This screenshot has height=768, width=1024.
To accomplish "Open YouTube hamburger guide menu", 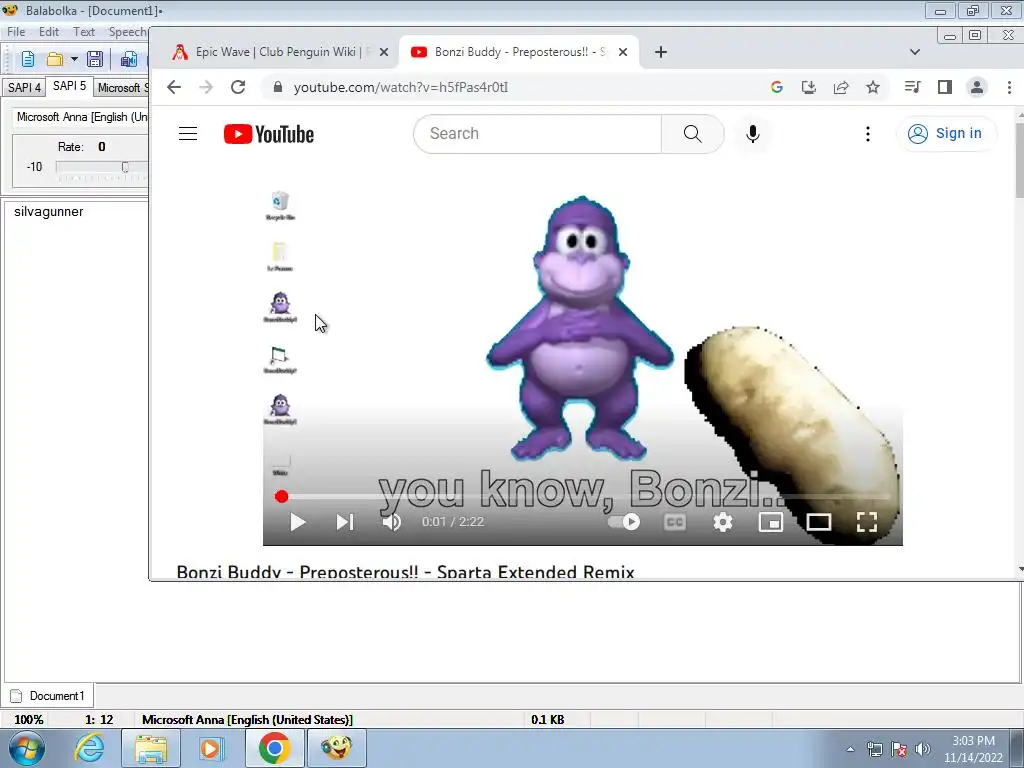I will [188, 134].
